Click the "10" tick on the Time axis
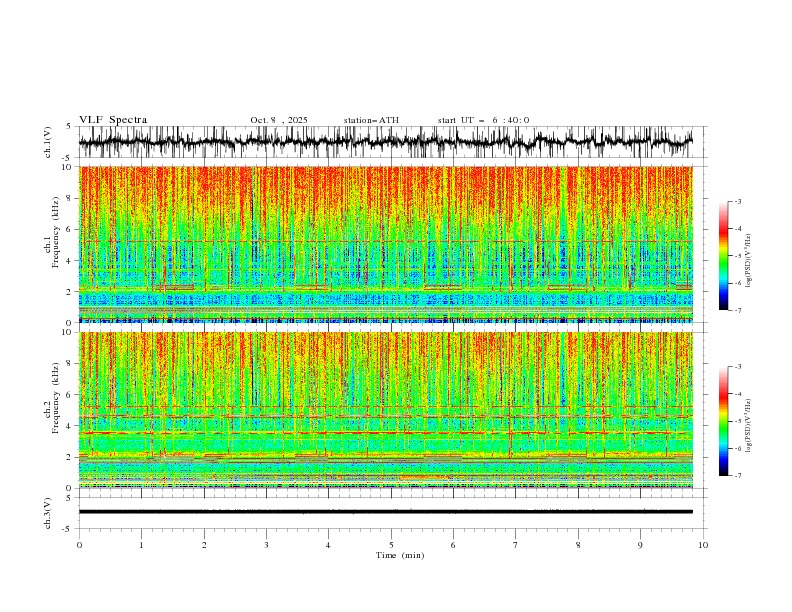The width and height of the screenshot is (792, 612). [703, 545]
